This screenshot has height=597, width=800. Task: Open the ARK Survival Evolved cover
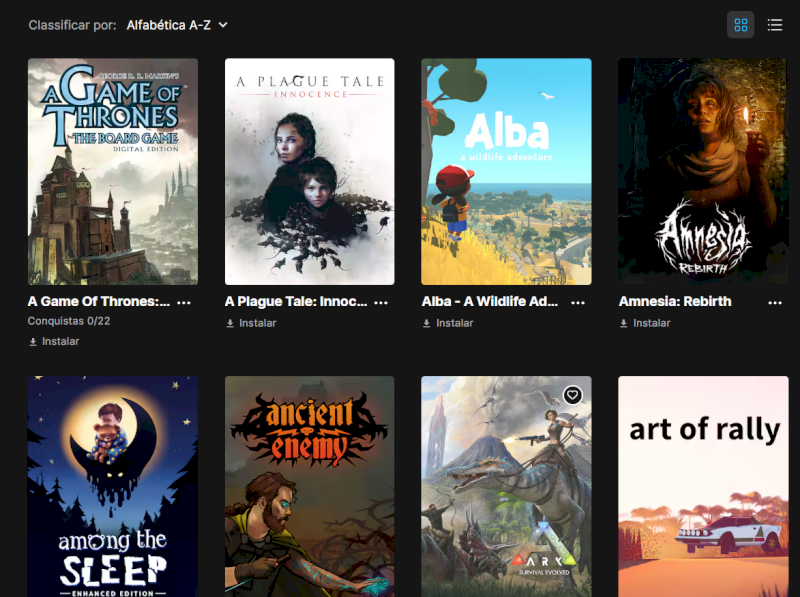tap(506, 486)
